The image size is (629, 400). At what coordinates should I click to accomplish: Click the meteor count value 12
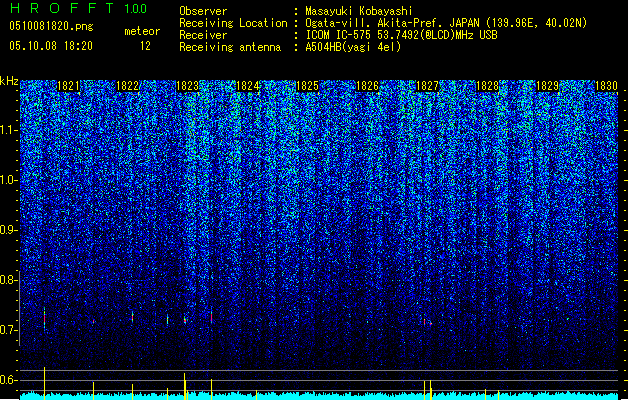tap(145, 46)
